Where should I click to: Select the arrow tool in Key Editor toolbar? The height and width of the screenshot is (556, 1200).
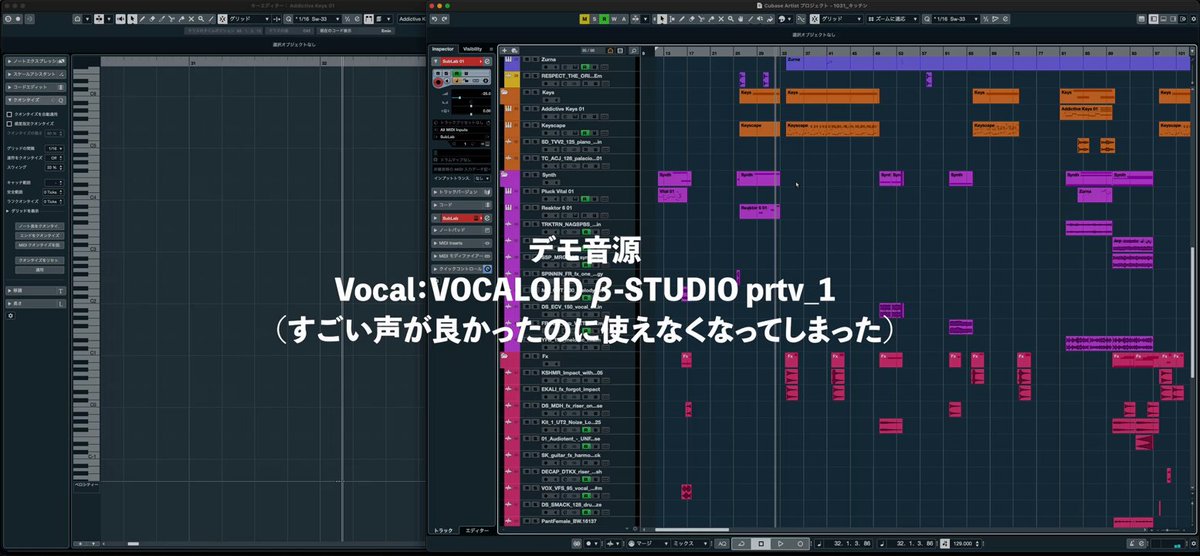pyautogui.click(x=133, y=18)
